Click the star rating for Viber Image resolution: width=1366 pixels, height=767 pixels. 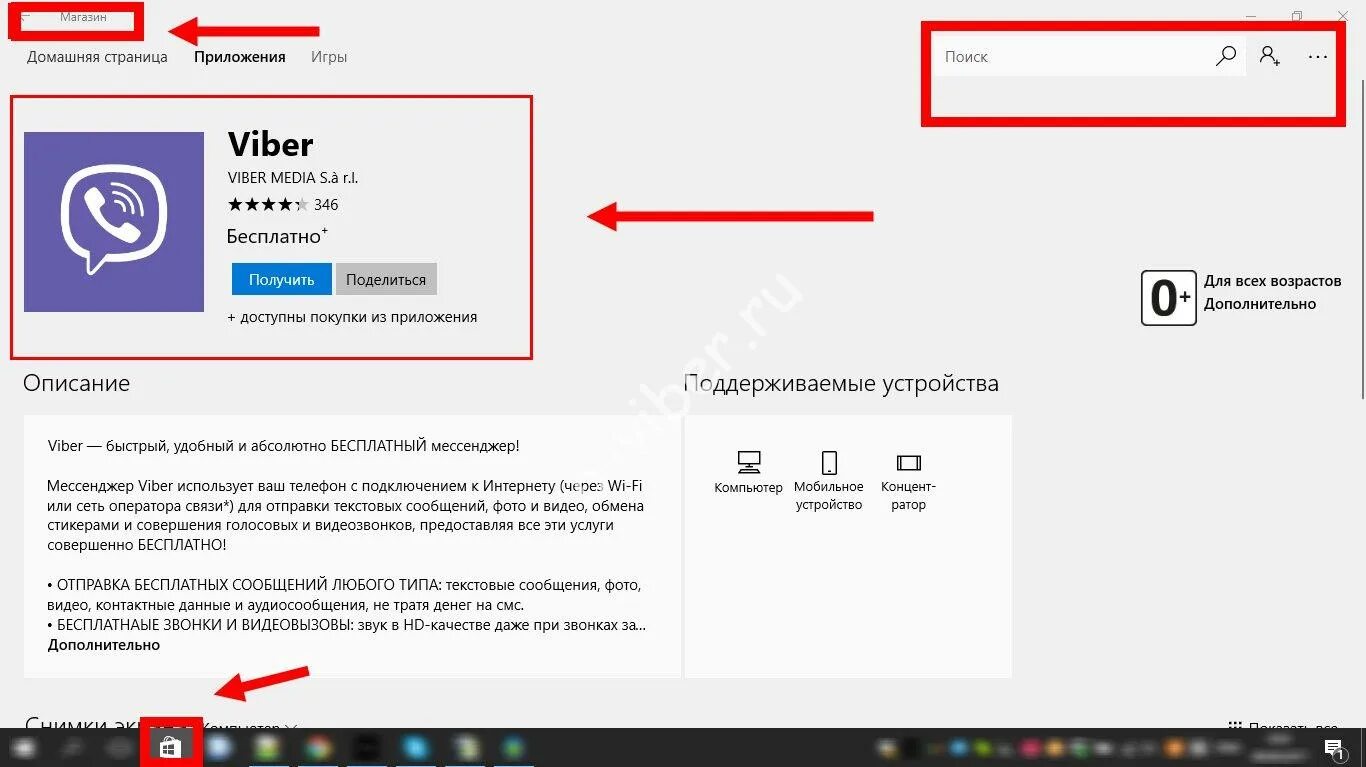tap(268, 205)
